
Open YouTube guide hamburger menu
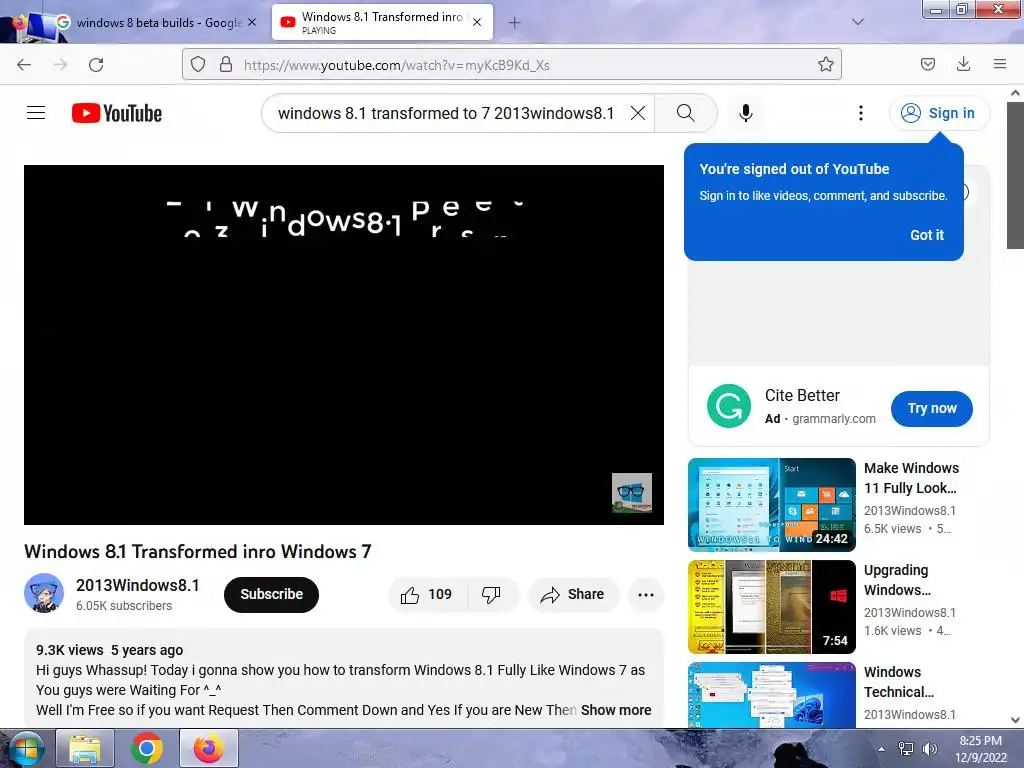[x=36, y=113]
